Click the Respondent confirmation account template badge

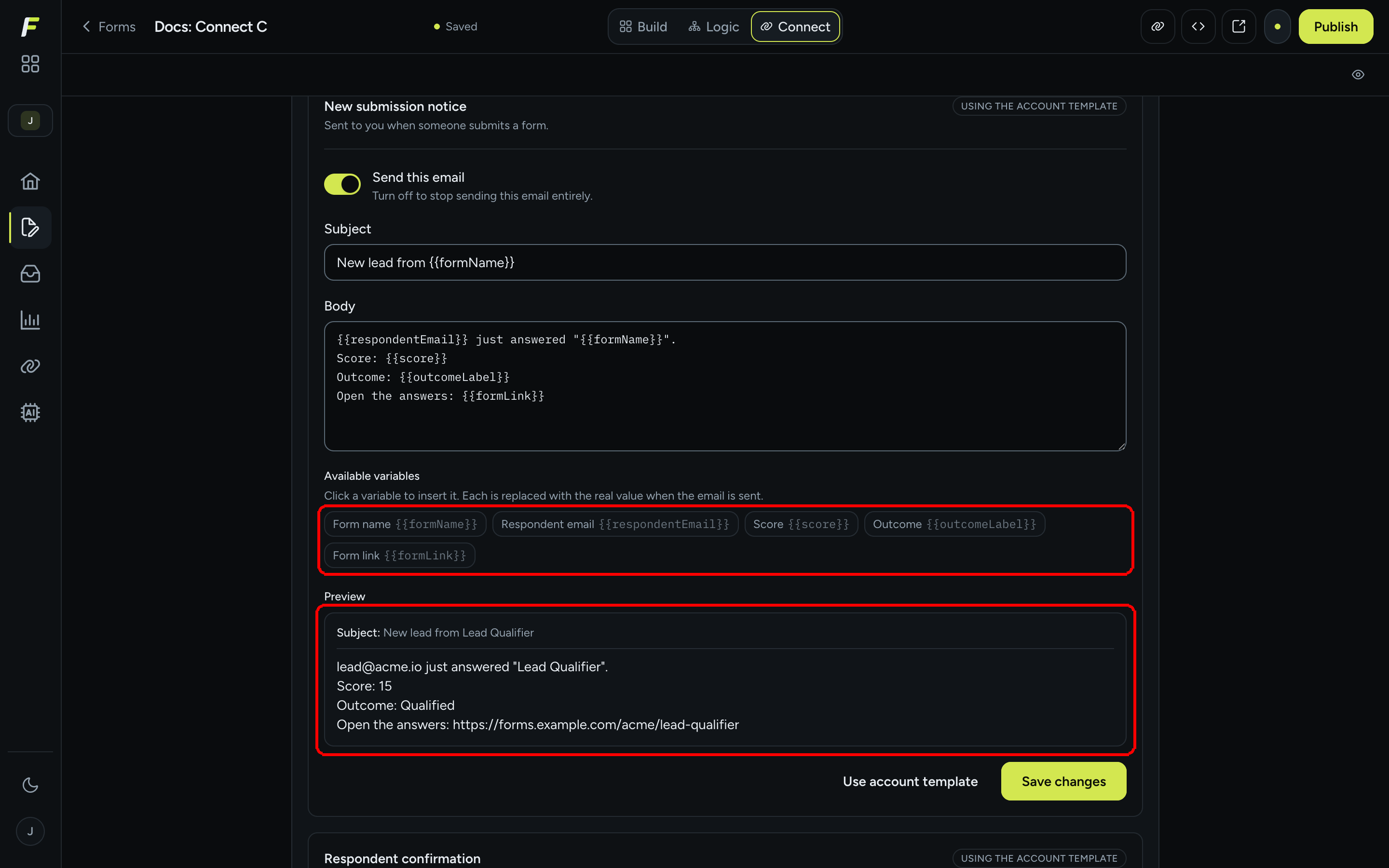click(x=1039, y=858)
